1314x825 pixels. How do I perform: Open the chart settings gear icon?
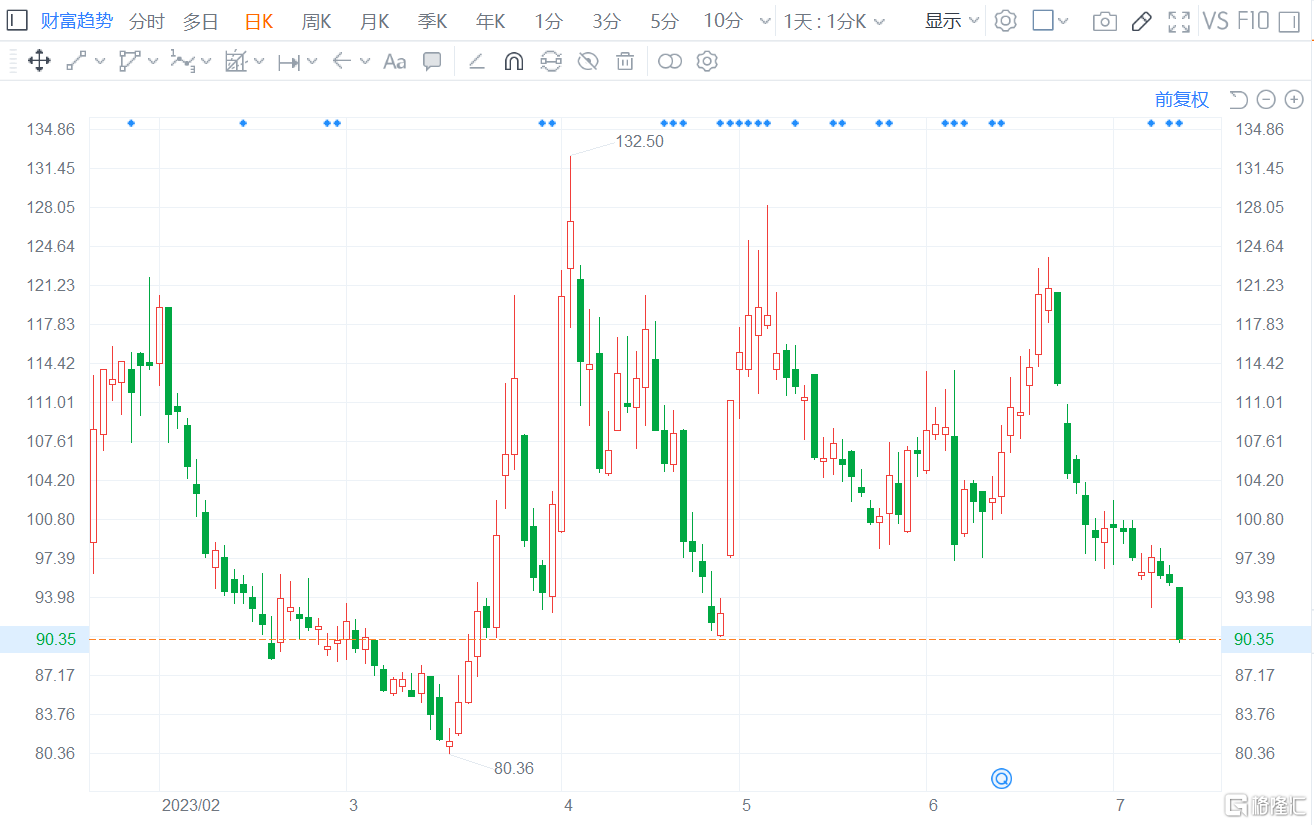point(1005,20)
